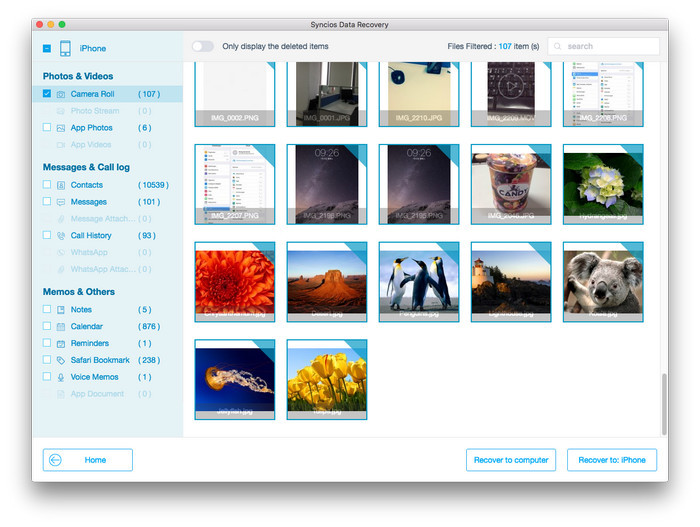Click the Reminders icon in sidebar

click(x=61, y=343)
